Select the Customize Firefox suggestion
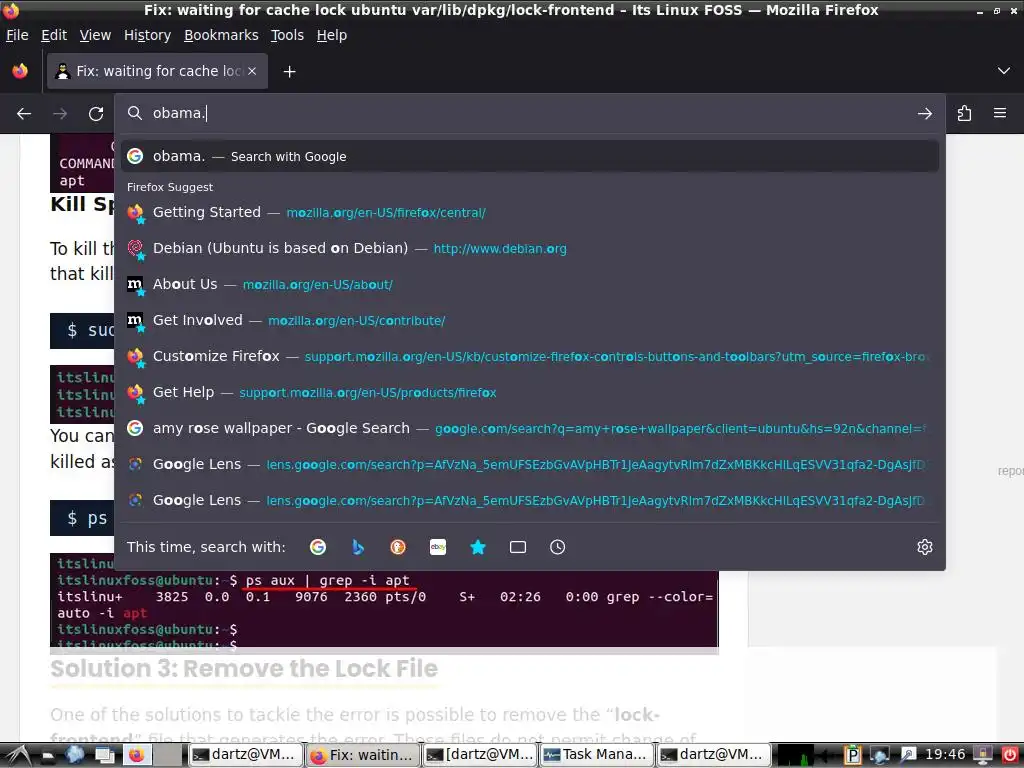Viewport: 1024px width, 768px height. pos(530,356)
